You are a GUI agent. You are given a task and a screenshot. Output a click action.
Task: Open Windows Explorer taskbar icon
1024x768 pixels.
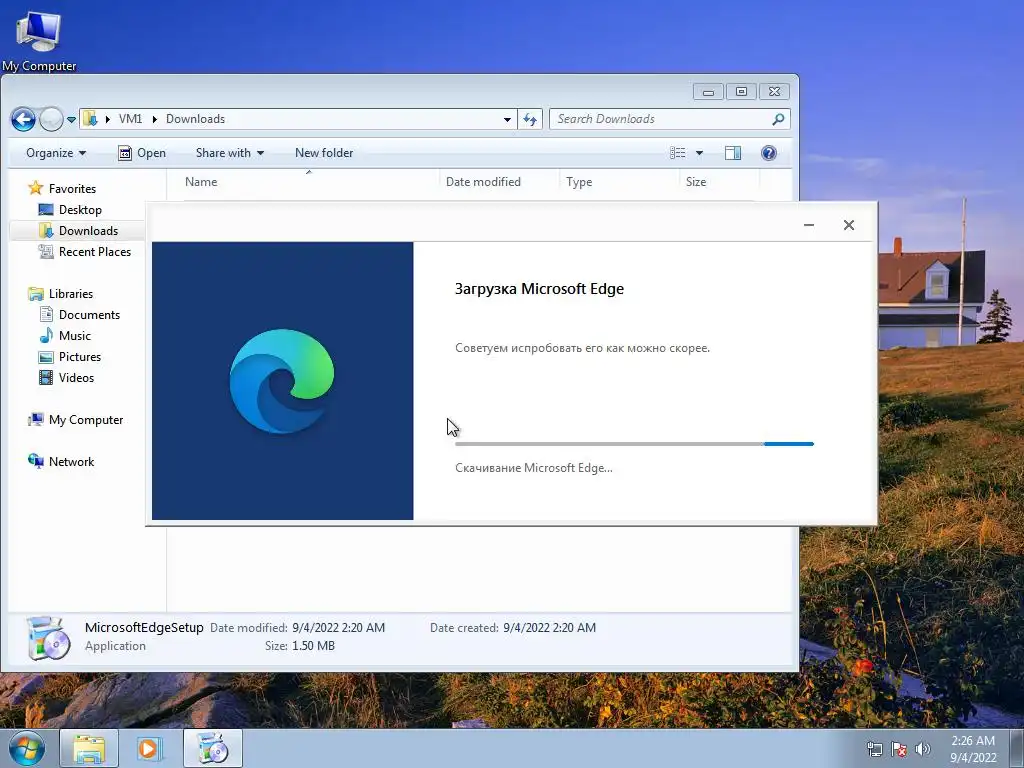tap(89, 748)
